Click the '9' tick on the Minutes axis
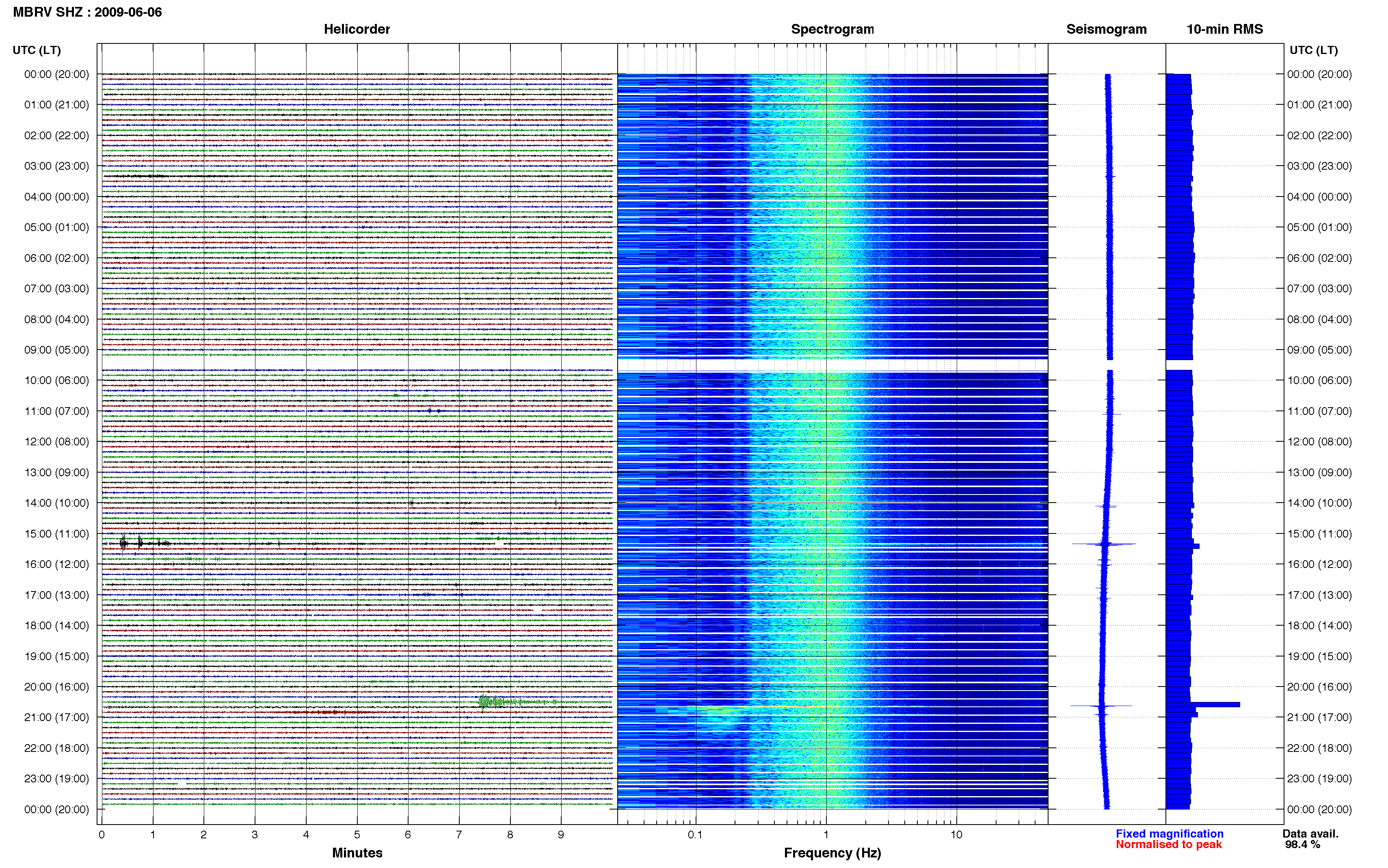1388x868 pixels. (x=561, y=835)
